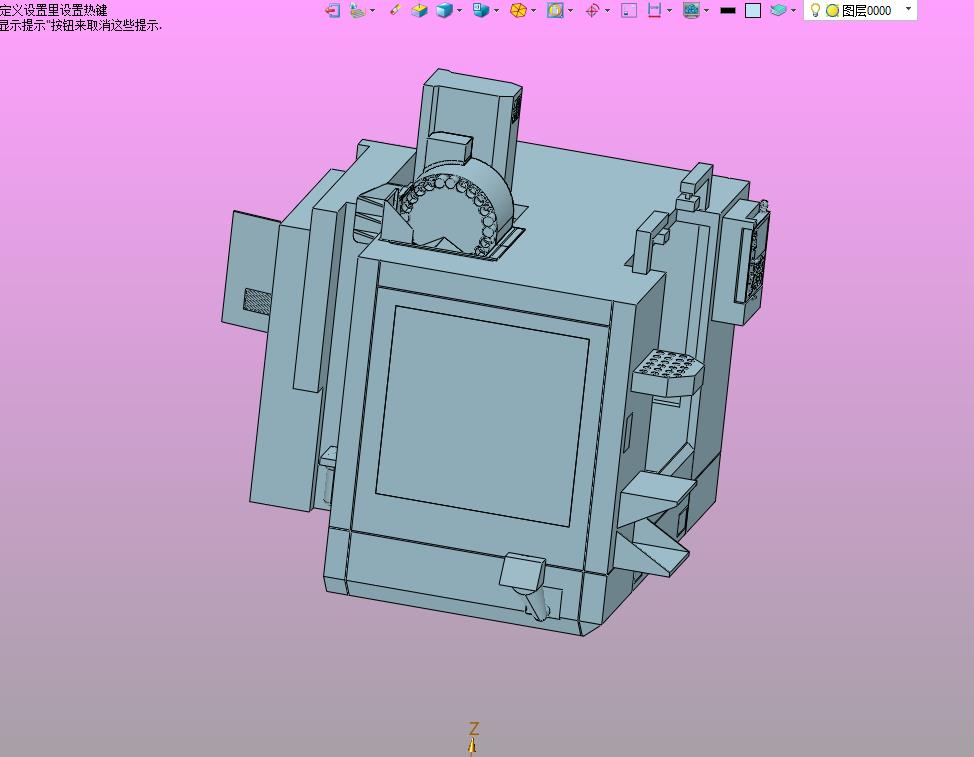Click the exit arrow icon in toolbar

332,11
